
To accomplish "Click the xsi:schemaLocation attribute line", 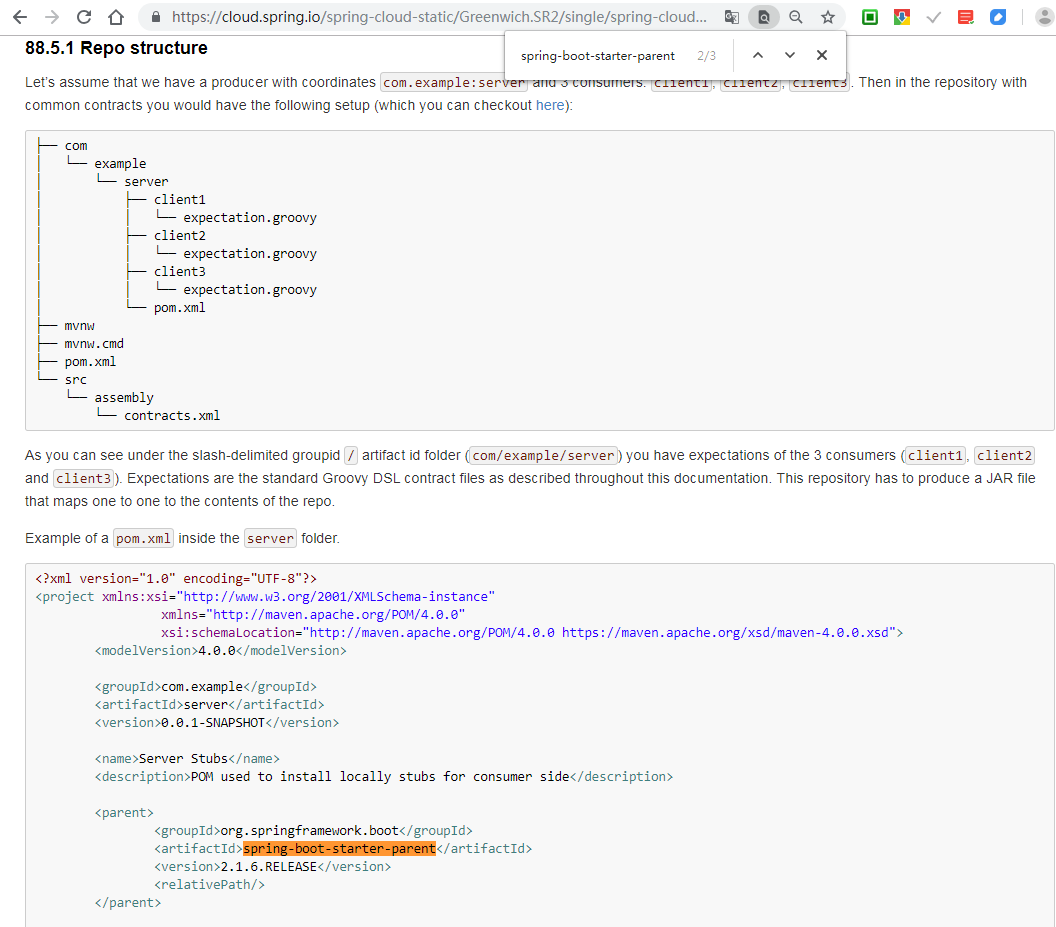I will (532, 633).
